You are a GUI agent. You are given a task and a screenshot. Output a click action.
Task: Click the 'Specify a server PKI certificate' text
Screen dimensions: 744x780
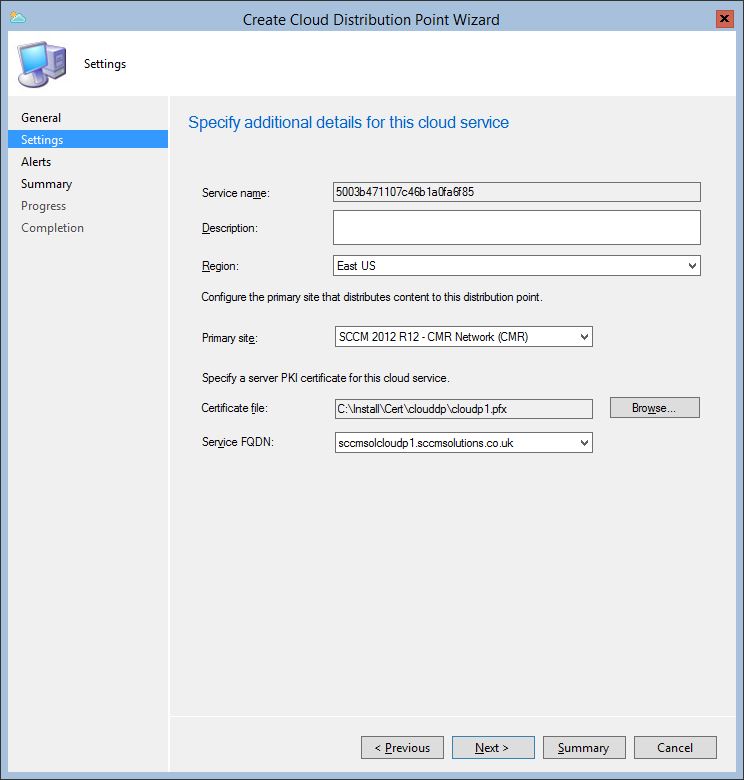click(x=325, y=378)
